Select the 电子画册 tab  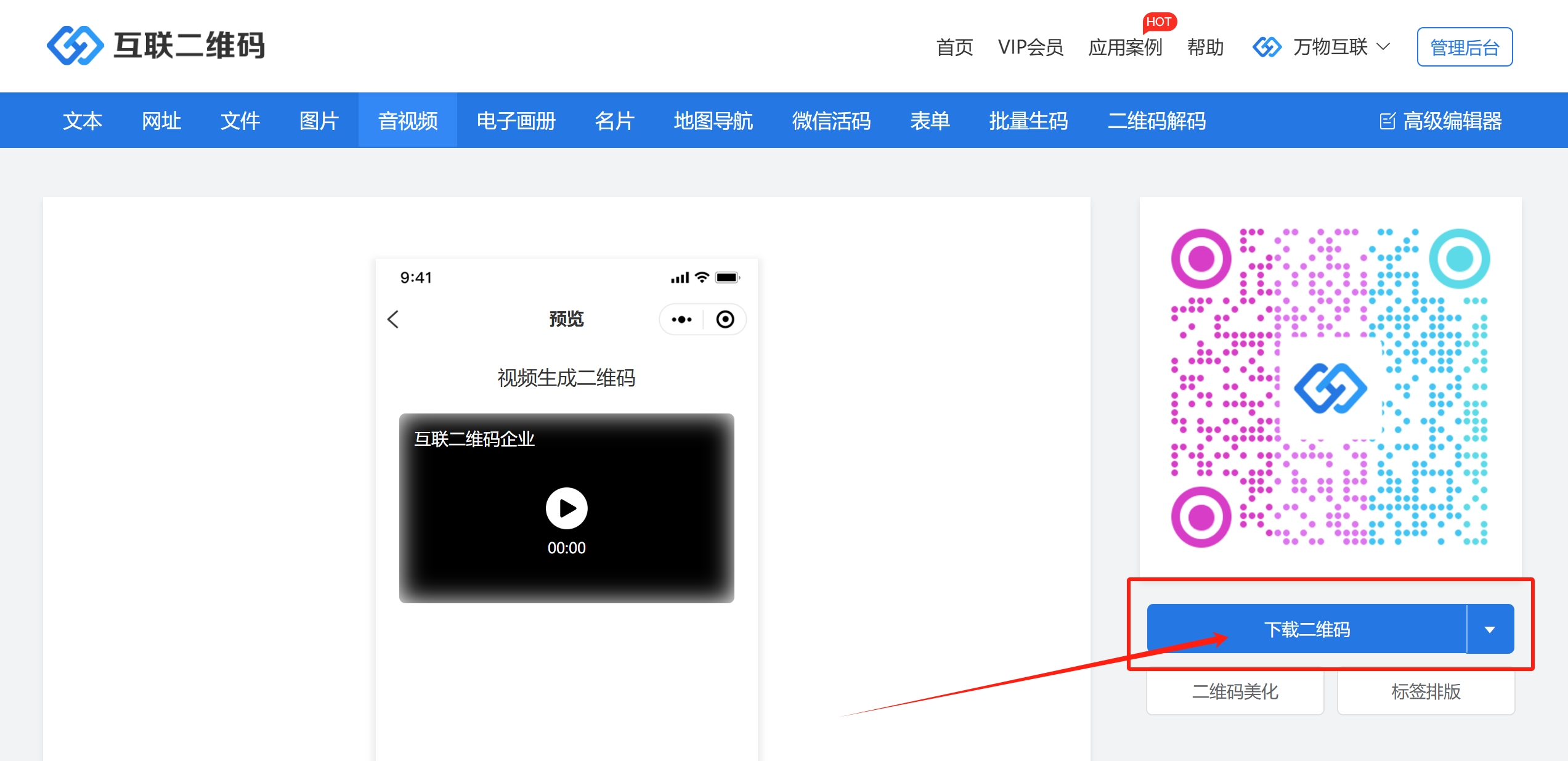click(516, 121)
